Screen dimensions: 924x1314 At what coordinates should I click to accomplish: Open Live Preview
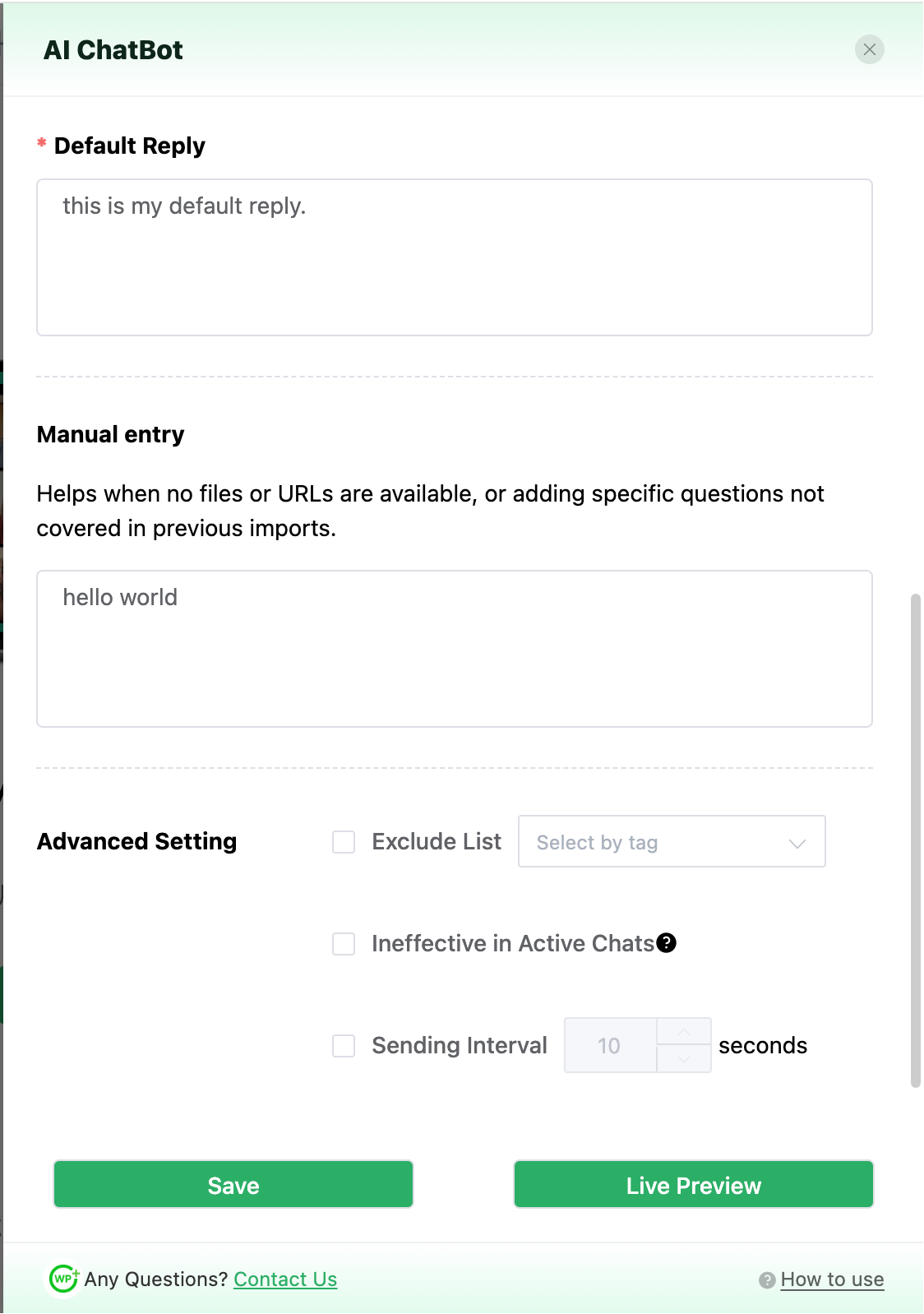(x=692, y=1185)
